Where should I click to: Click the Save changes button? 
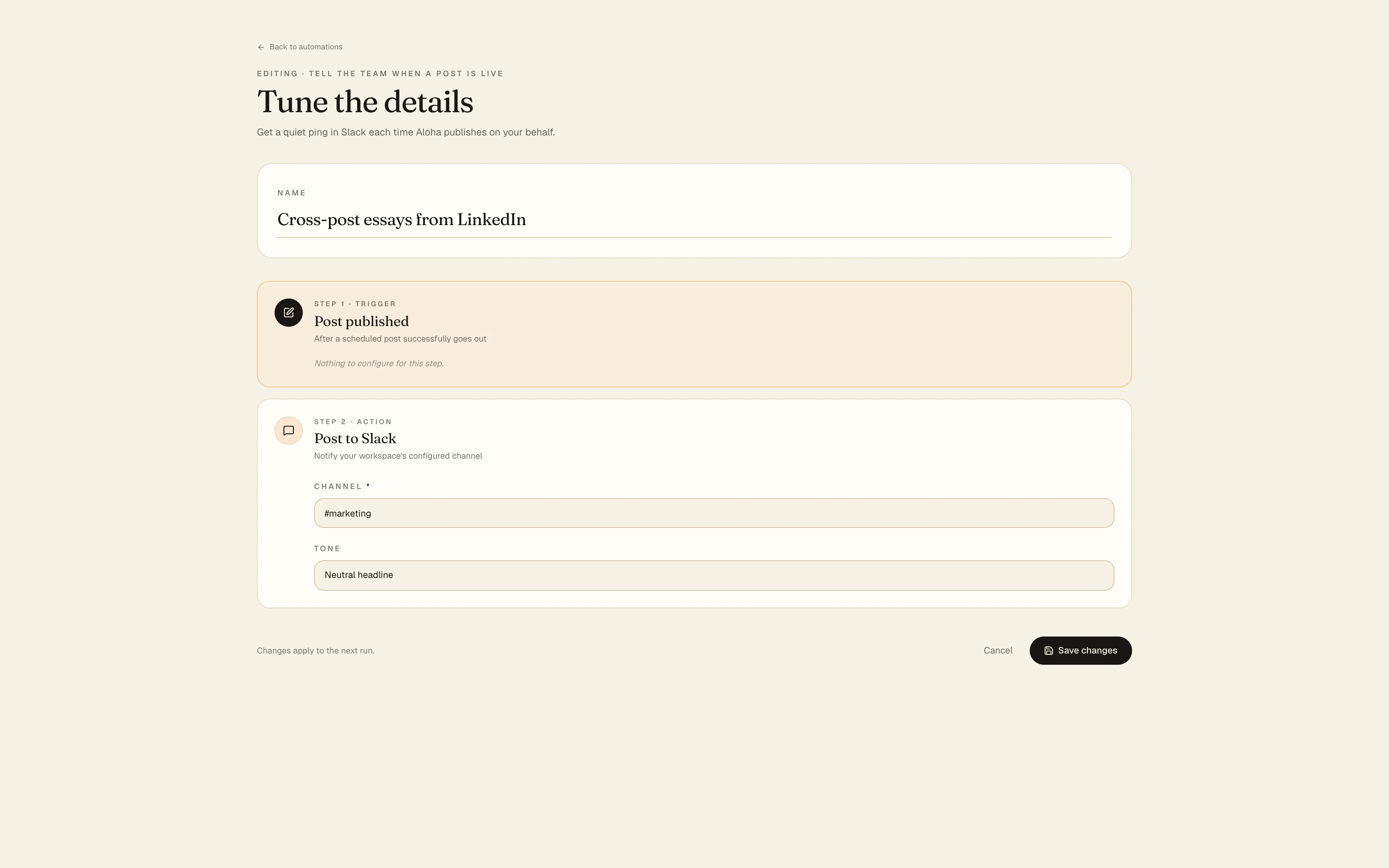[1080, 650]
